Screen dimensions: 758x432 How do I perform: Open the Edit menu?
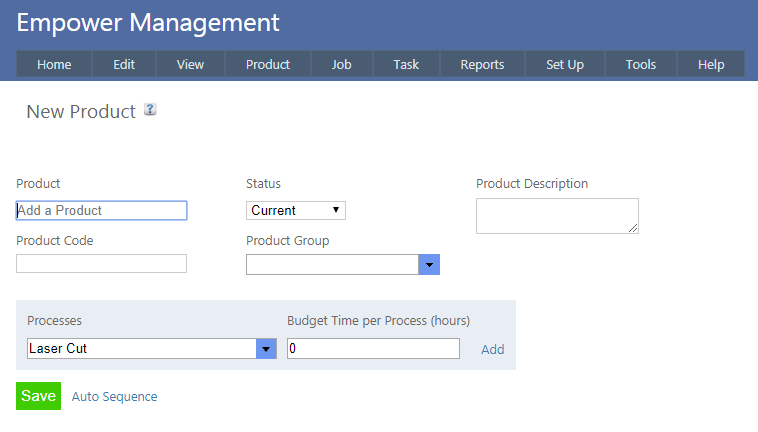click(124, 64)
